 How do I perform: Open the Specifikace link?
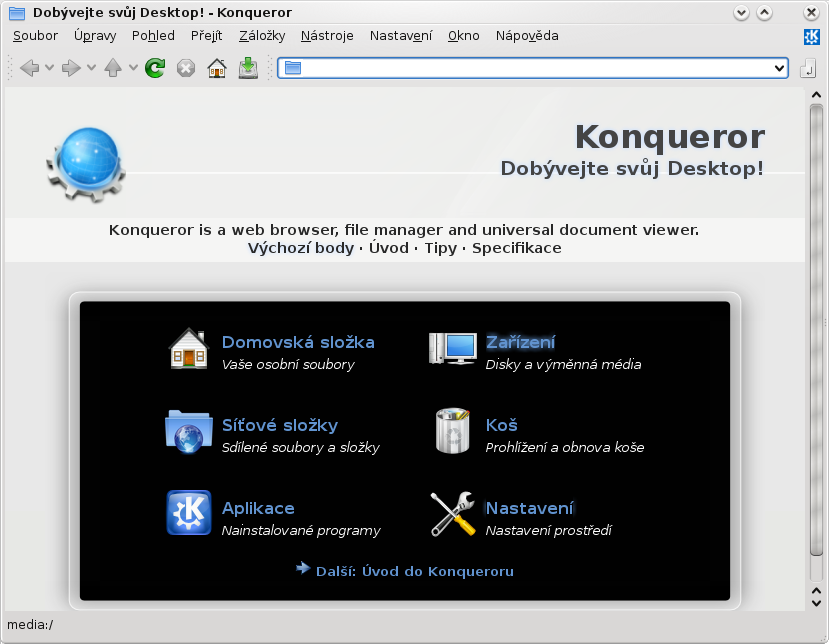pyautogui.click(x=517, y=248)
